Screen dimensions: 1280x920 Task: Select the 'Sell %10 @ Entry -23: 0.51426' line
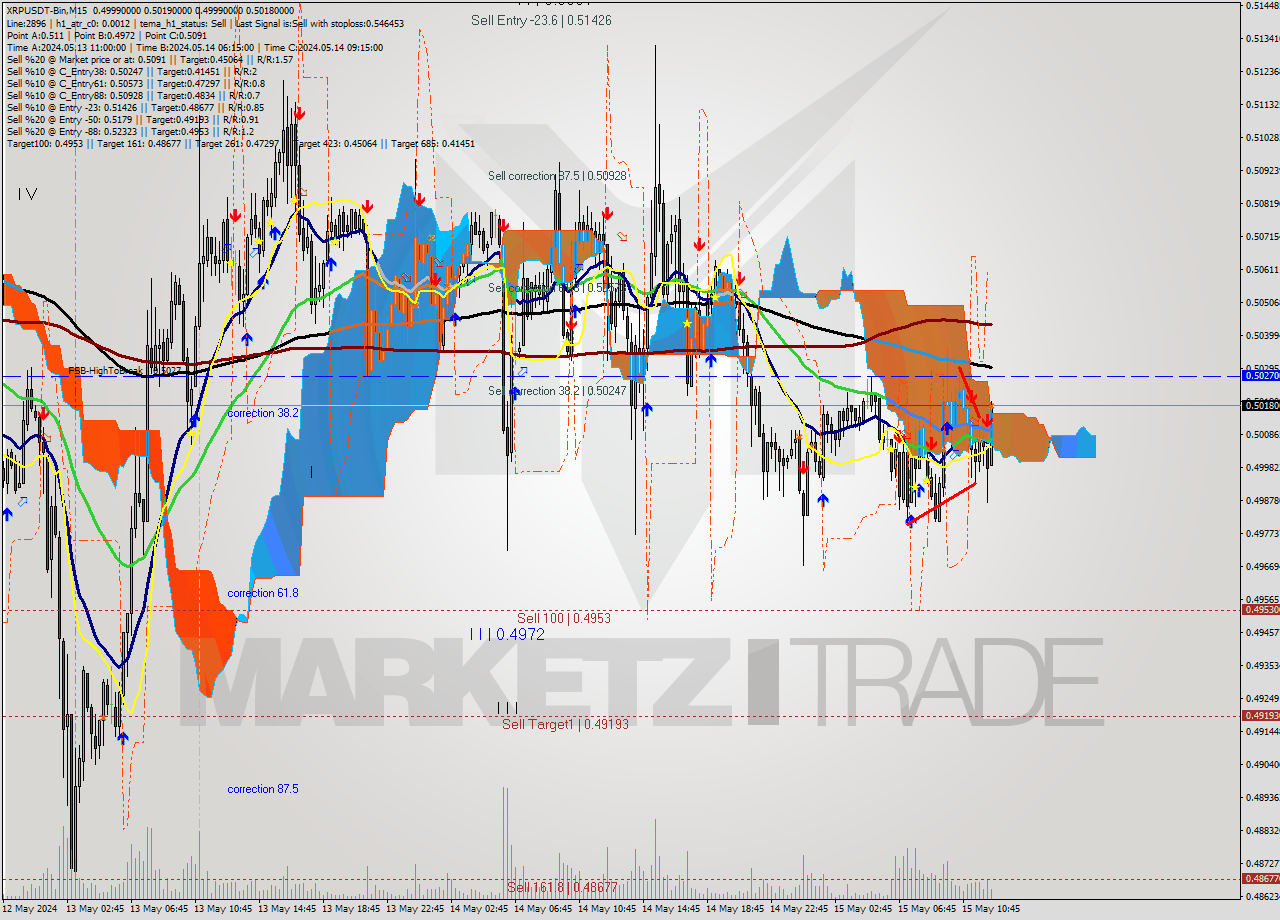135,107
